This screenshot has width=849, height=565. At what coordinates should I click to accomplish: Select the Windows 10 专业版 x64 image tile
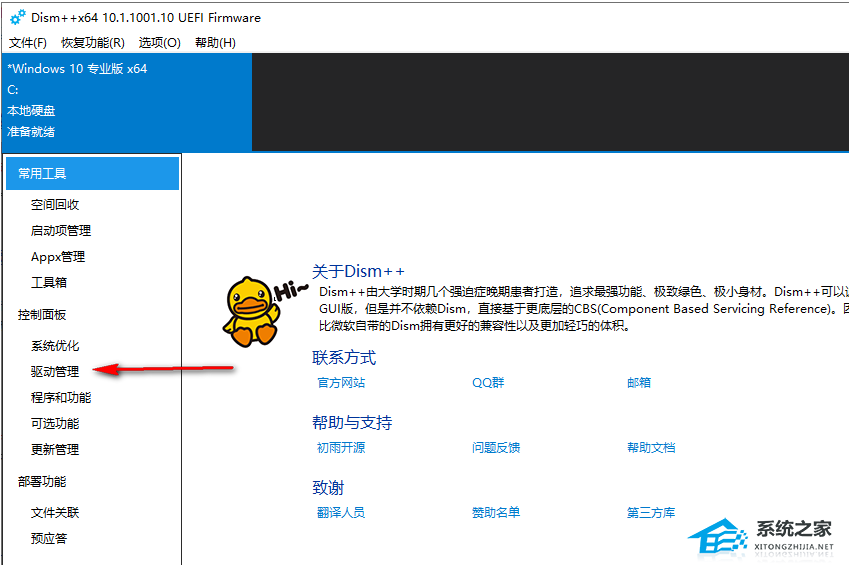[127, 101]
